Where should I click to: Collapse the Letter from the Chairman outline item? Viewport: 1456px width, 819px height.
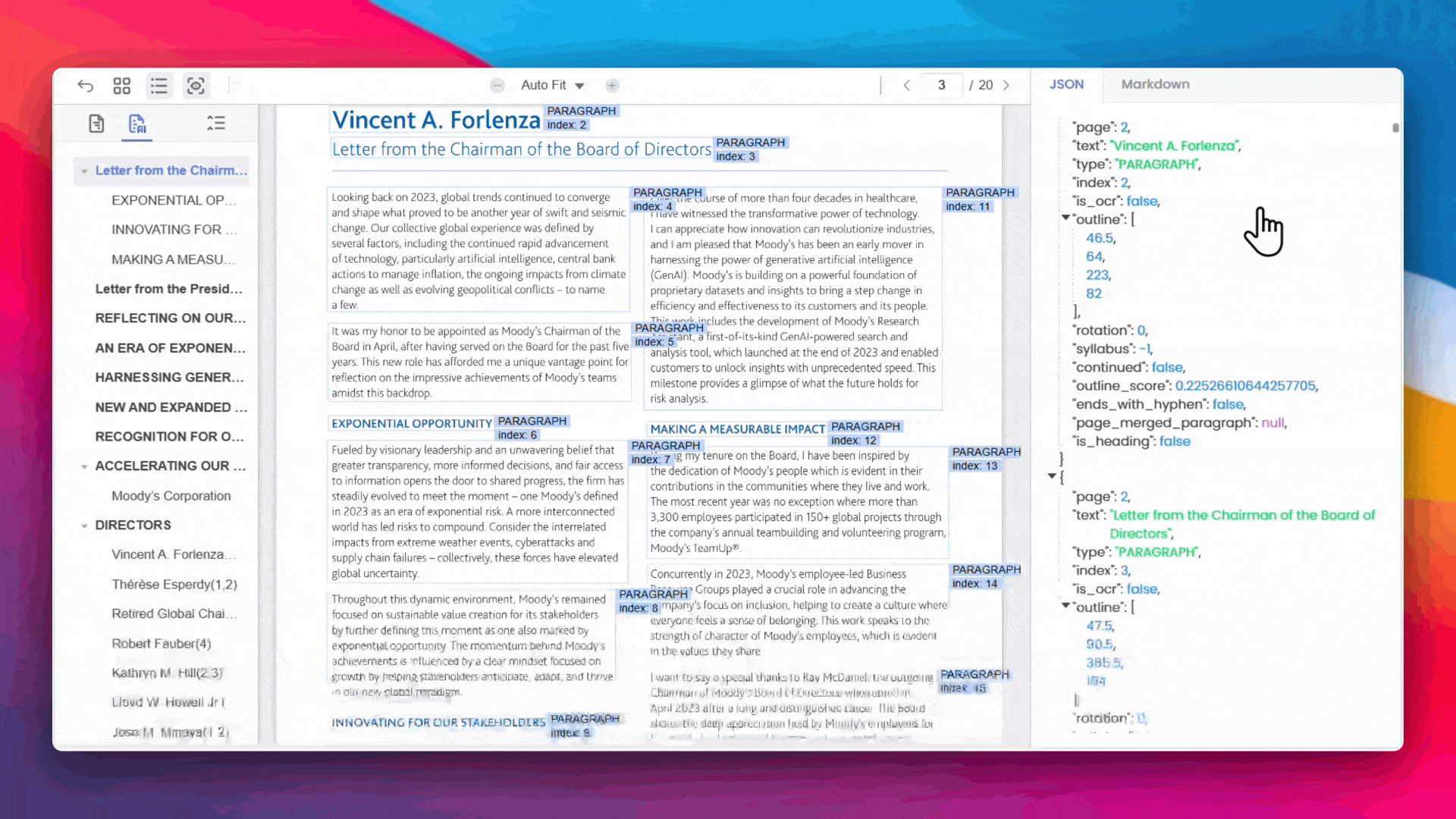coord(84,171)
